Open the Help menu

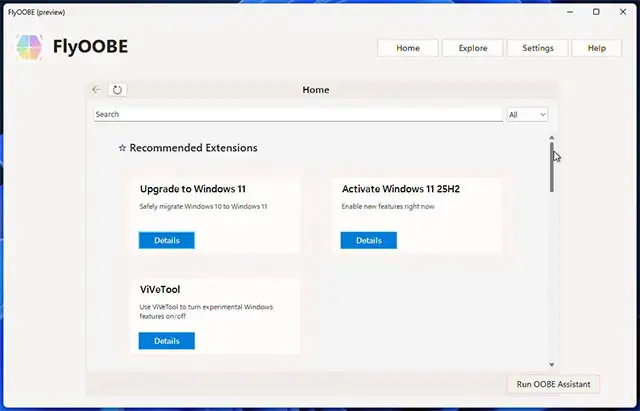(x=596, y=48)
